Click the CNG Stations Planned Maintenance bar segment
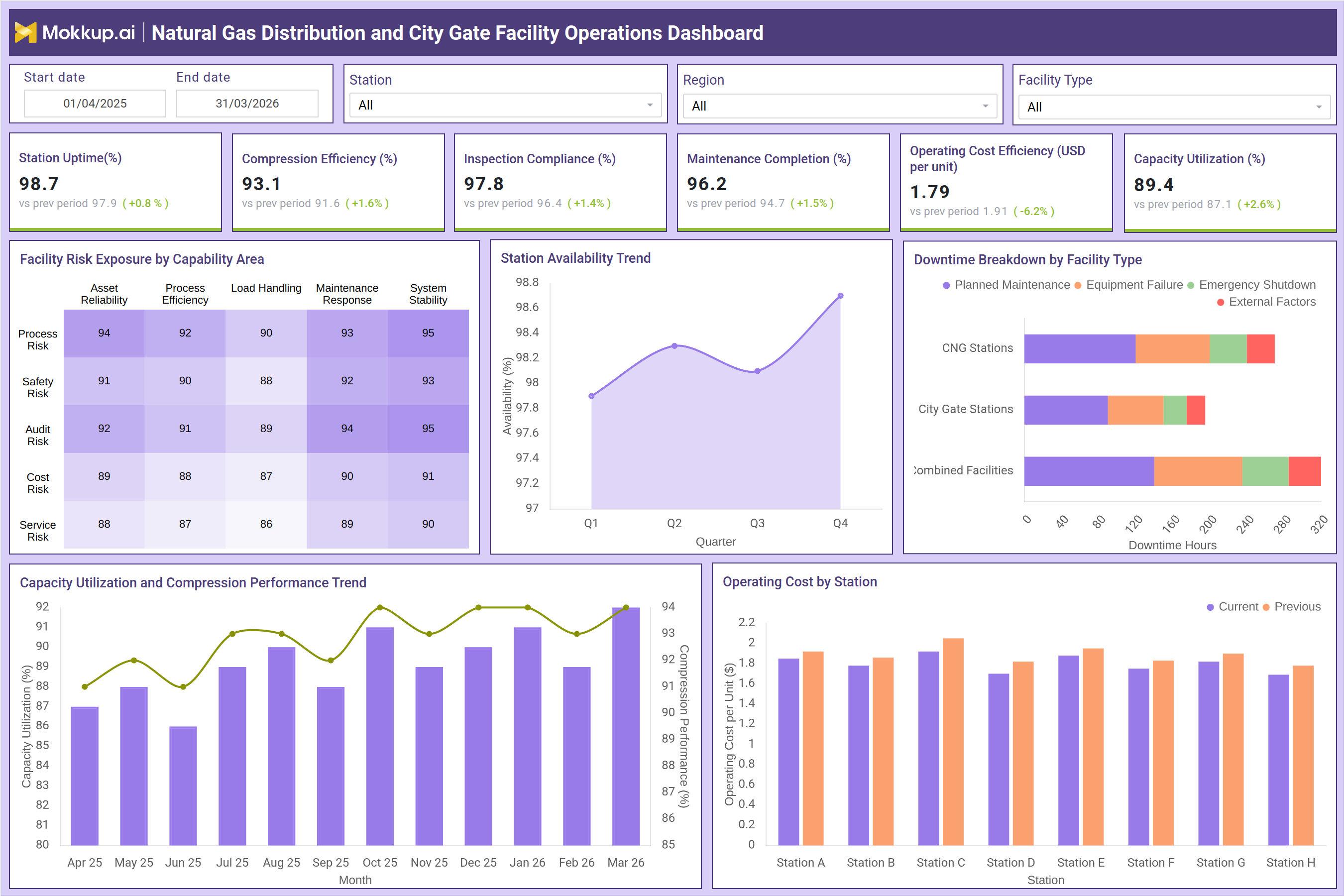 1080,348
